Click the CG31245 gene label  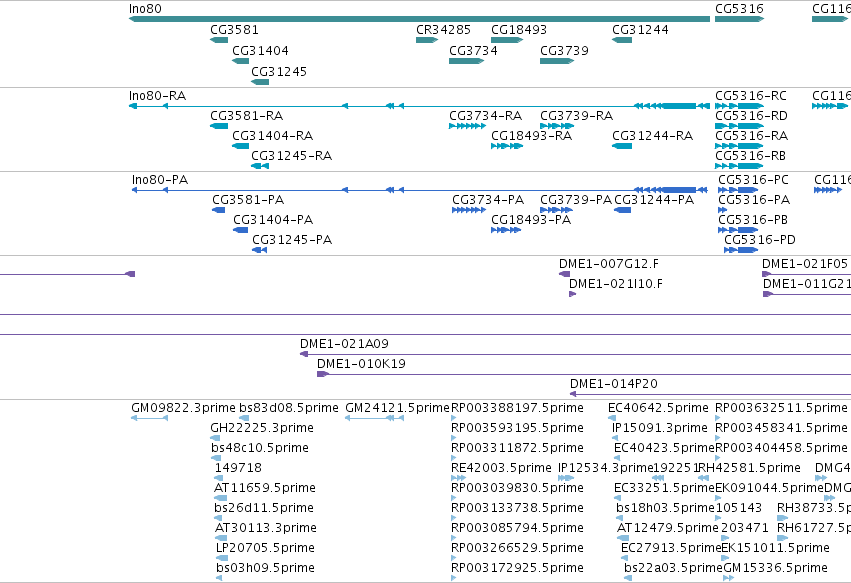[x=279, y=72]
